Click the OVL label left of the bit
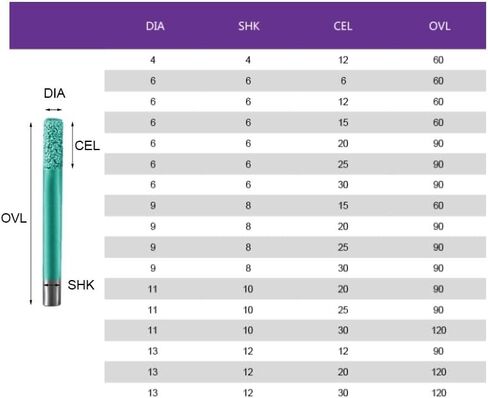Viewport: 488px width, 398px height. (x=14, y=218)
